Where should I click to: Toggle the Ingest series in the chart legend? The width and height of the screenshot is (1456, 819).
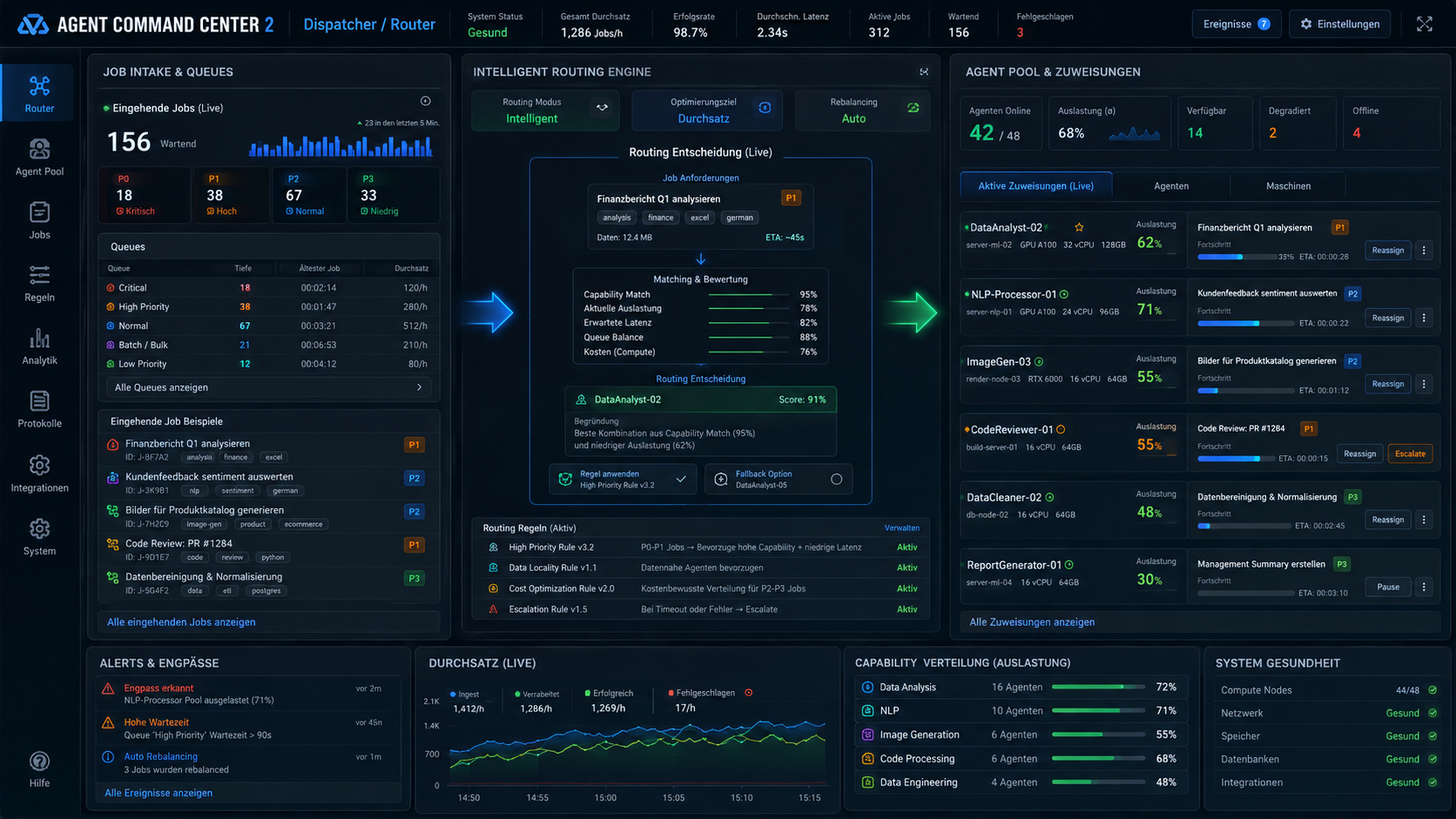464,694
